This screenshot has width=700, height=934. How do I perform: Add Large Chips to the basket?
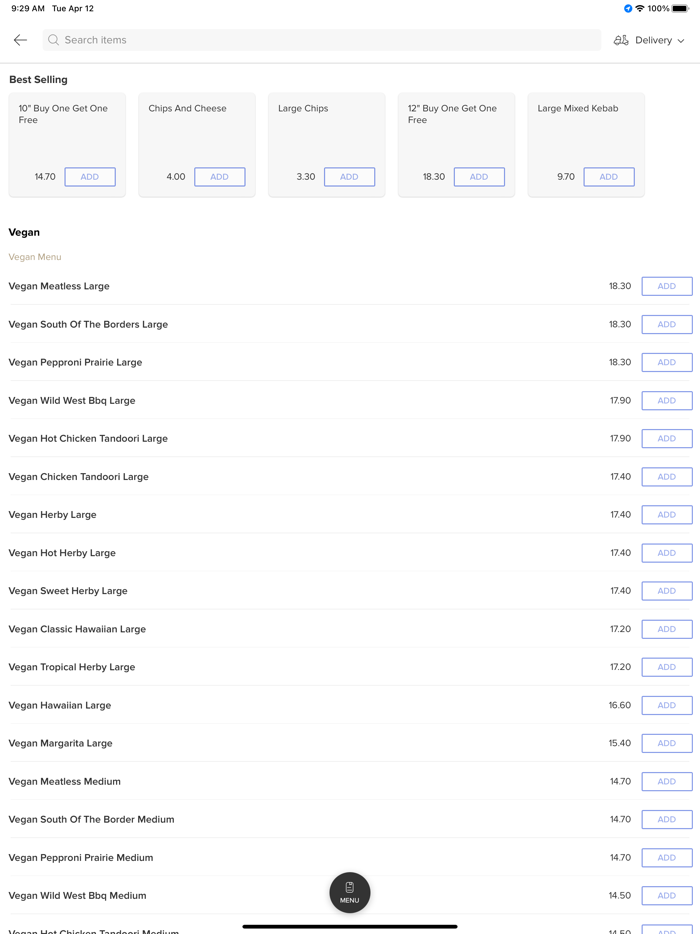tap(349, 177)
